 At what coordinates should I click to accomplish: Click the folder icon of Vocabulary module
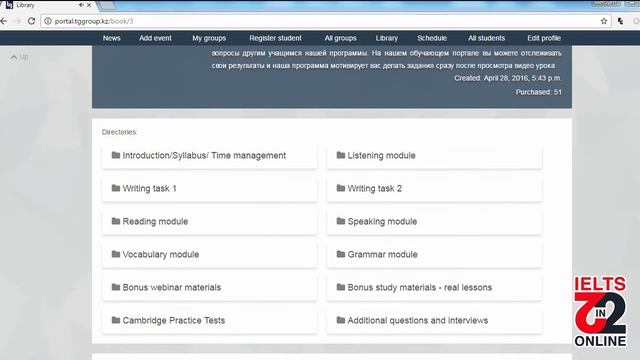click(x=116, y=254)
